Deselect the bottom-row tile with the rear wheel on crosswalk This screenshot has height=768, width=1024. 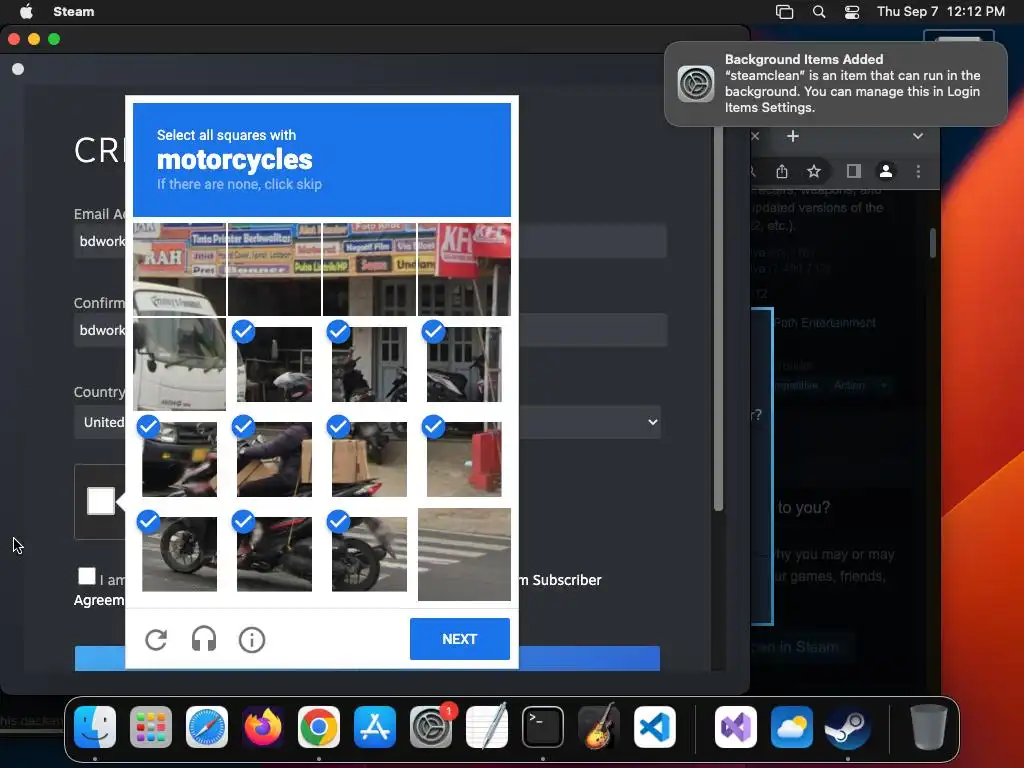(x=369, y=554)
